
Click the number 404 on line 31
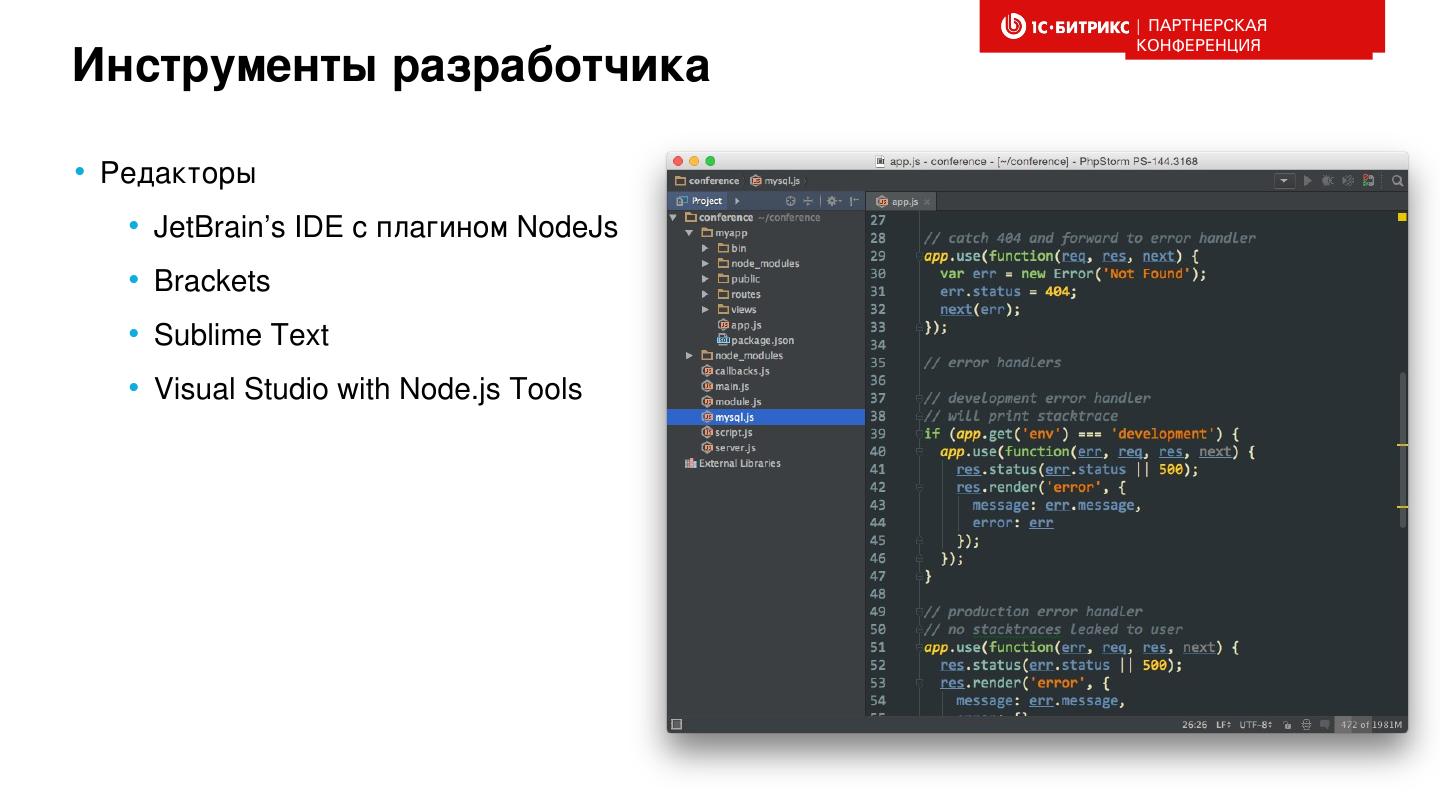pyautogui.click(x=1057, y=292)
